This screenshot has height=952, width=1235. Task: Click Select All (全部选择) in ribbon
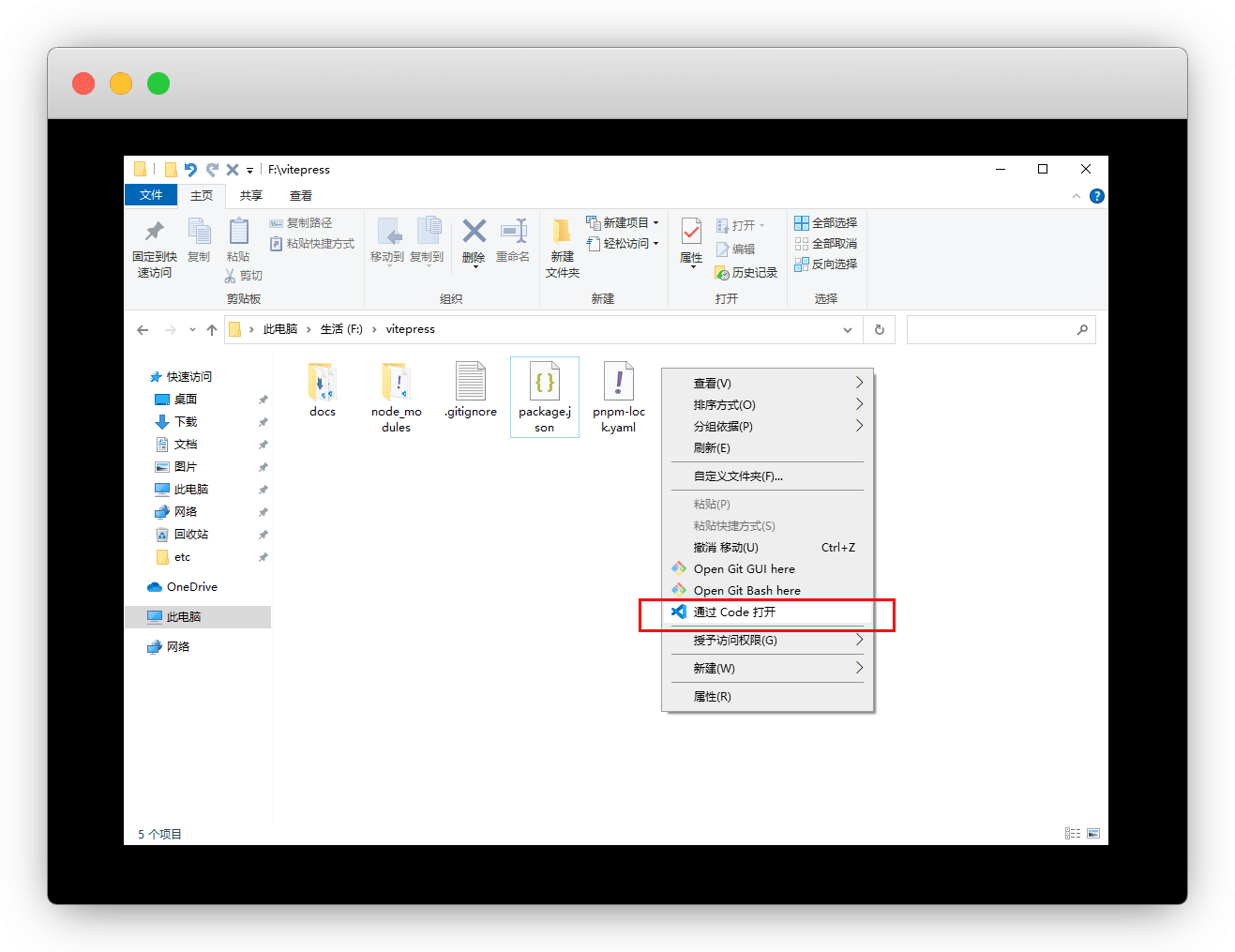826,223
